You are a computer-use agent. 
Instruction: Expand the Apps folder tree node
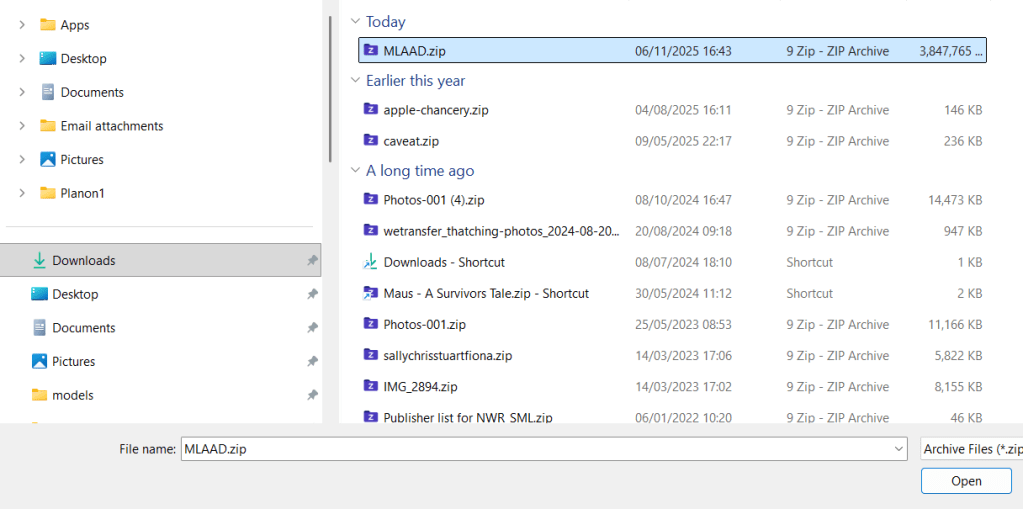[x=22, y=25]
